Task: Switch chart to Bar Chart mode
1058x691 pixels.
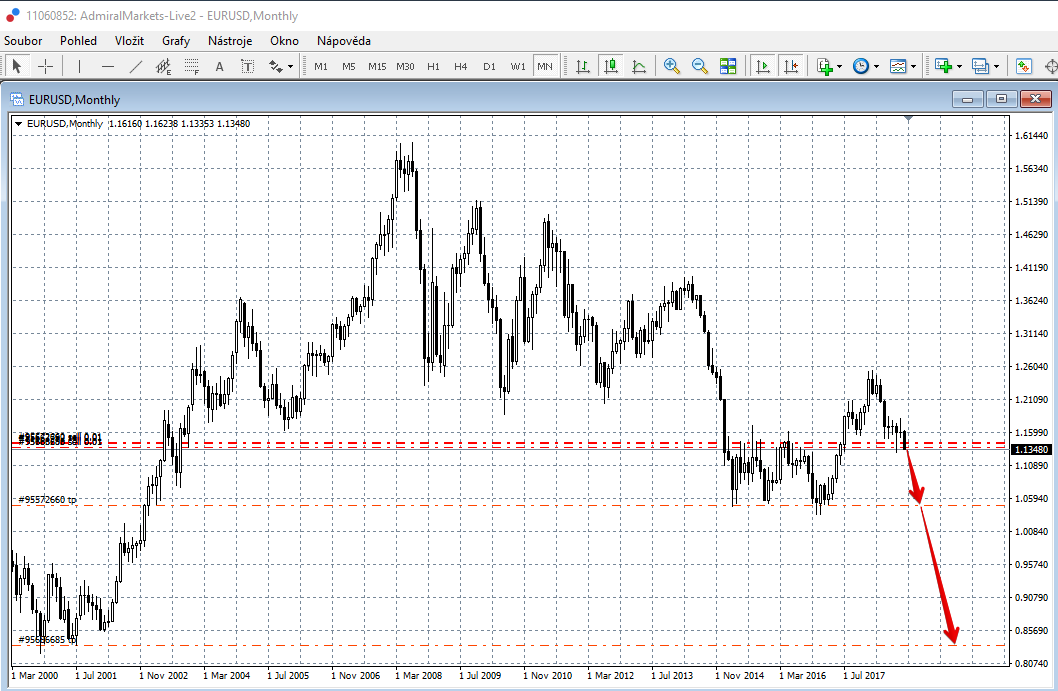Action: (x=583, y=66)
